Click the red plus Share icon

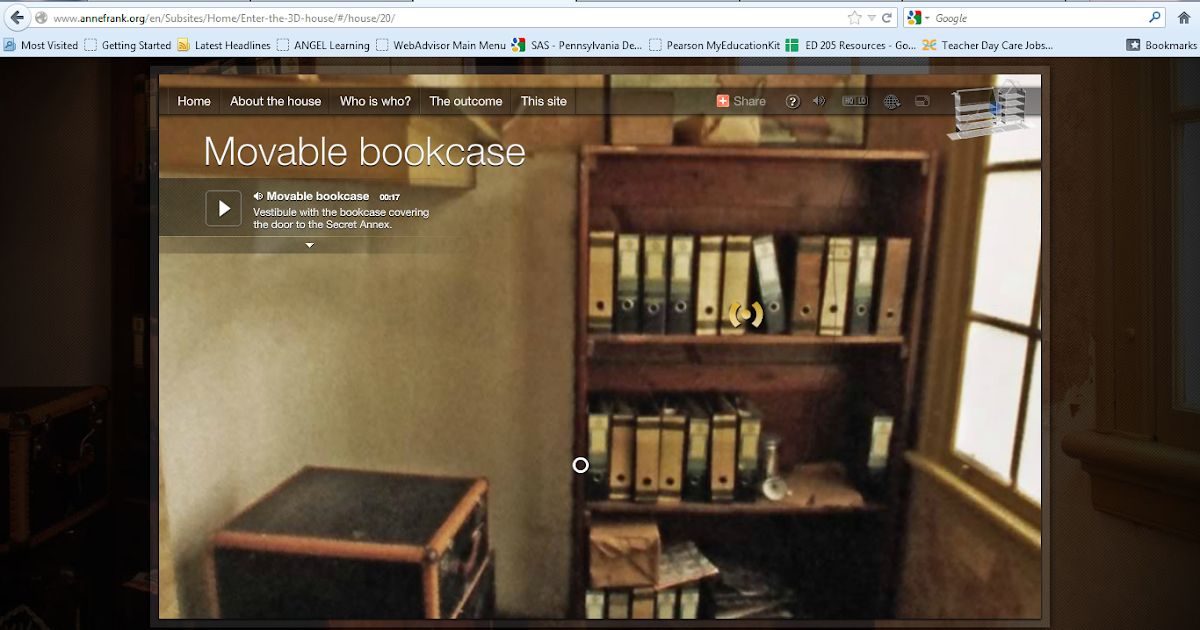tap(722, 101)
